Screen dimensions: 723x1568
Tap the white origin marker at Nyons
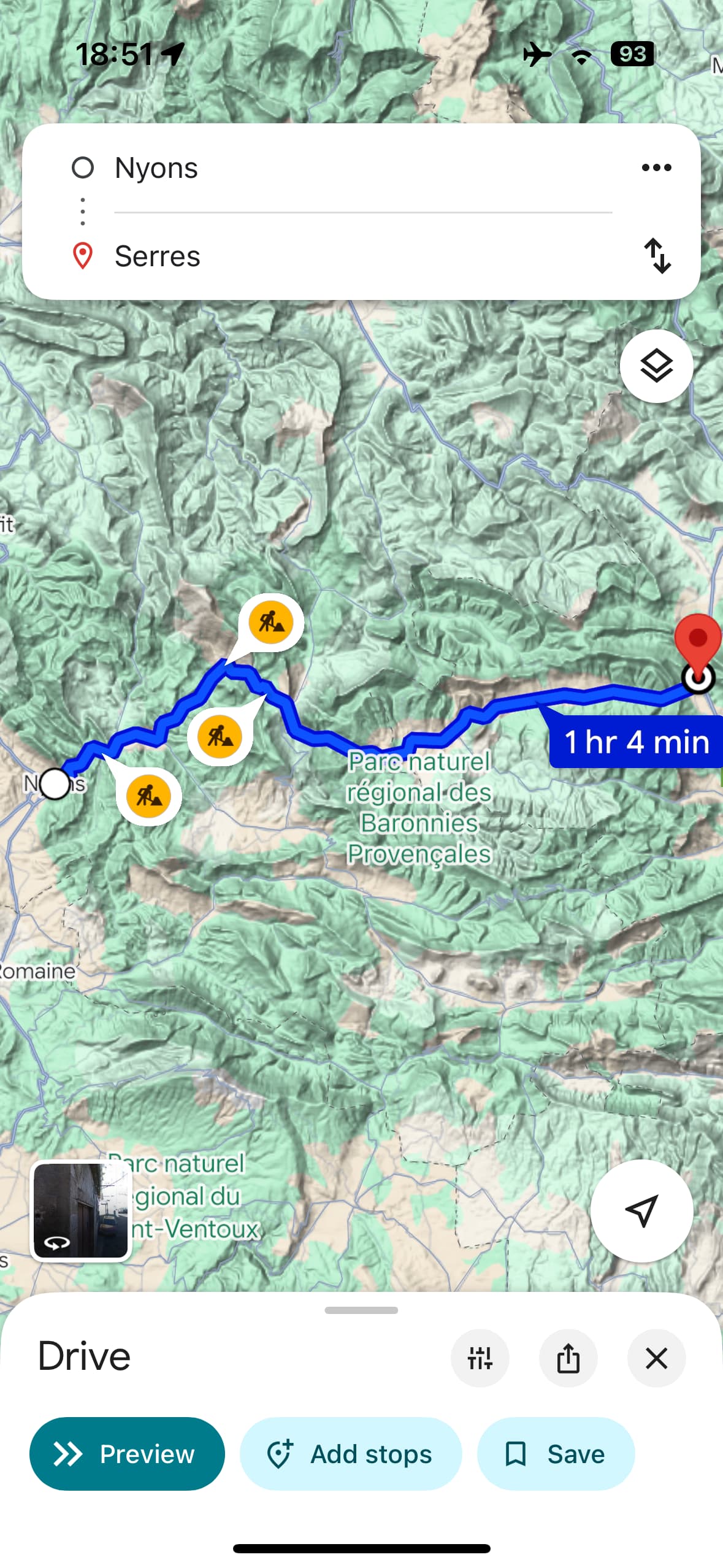pyautogui.click(x=55, y=783)
